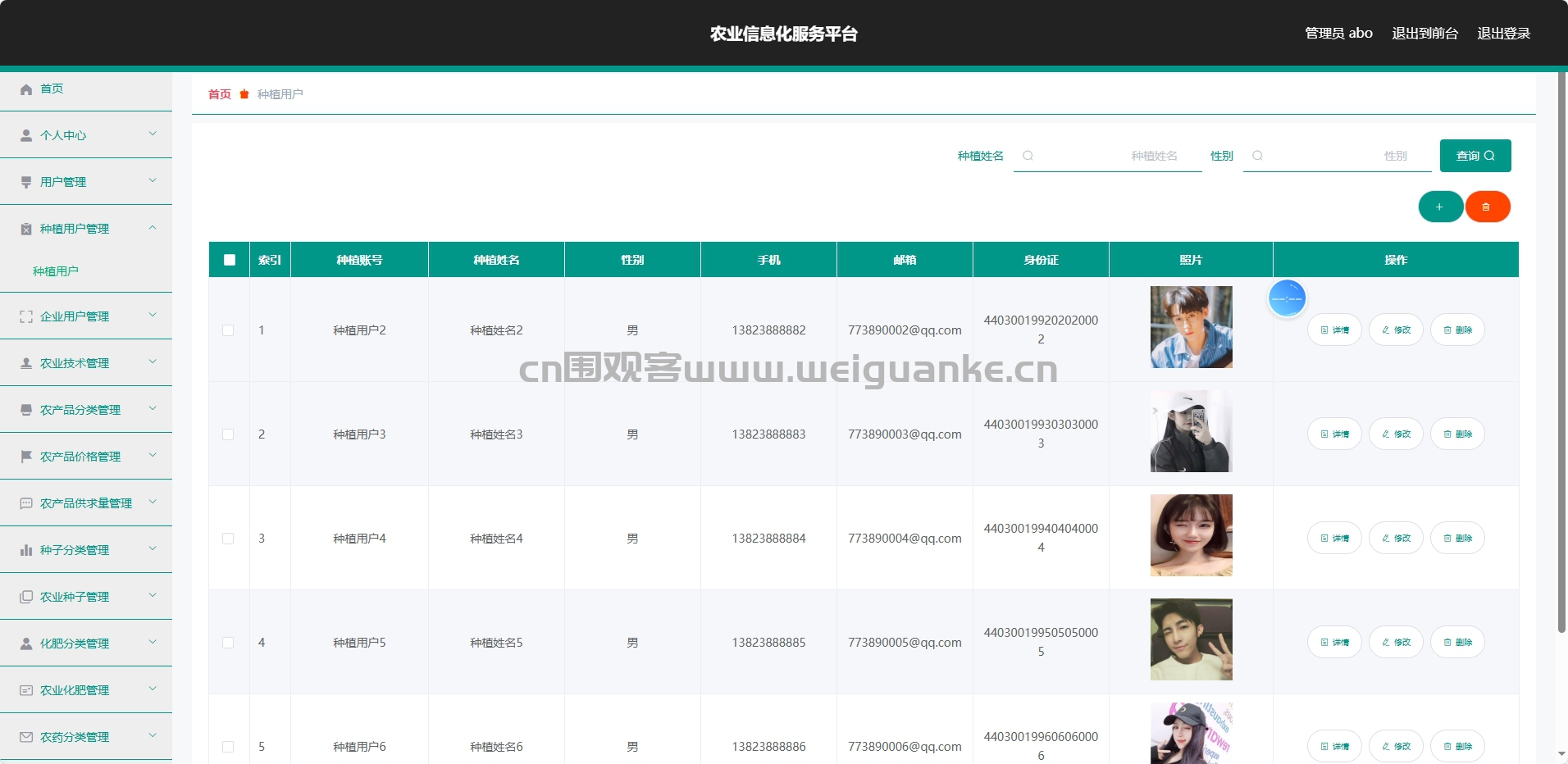1568x764 pixels.
Task: Click the 种植用户管理 clipboard icon
Action: tap(26, 229)
